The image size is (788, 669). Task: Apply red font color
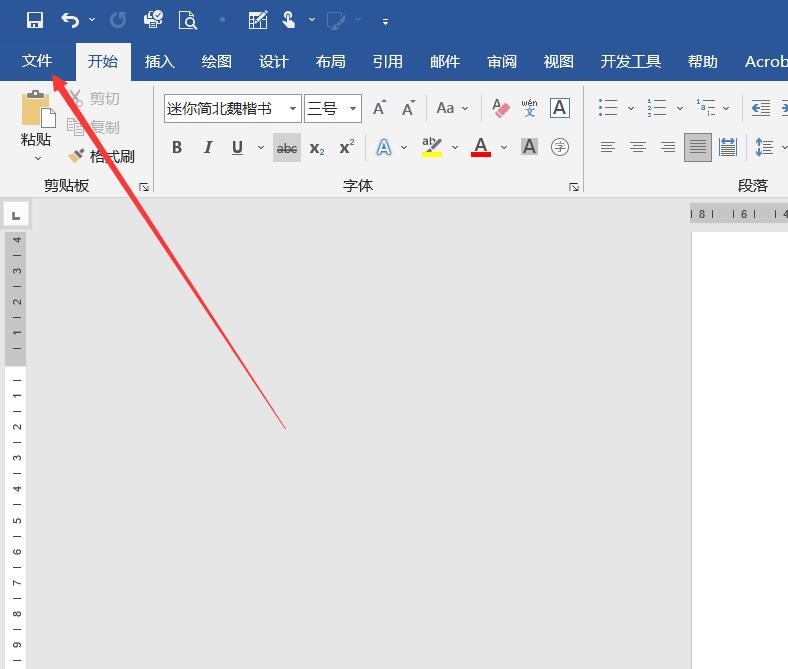[481, 147]
